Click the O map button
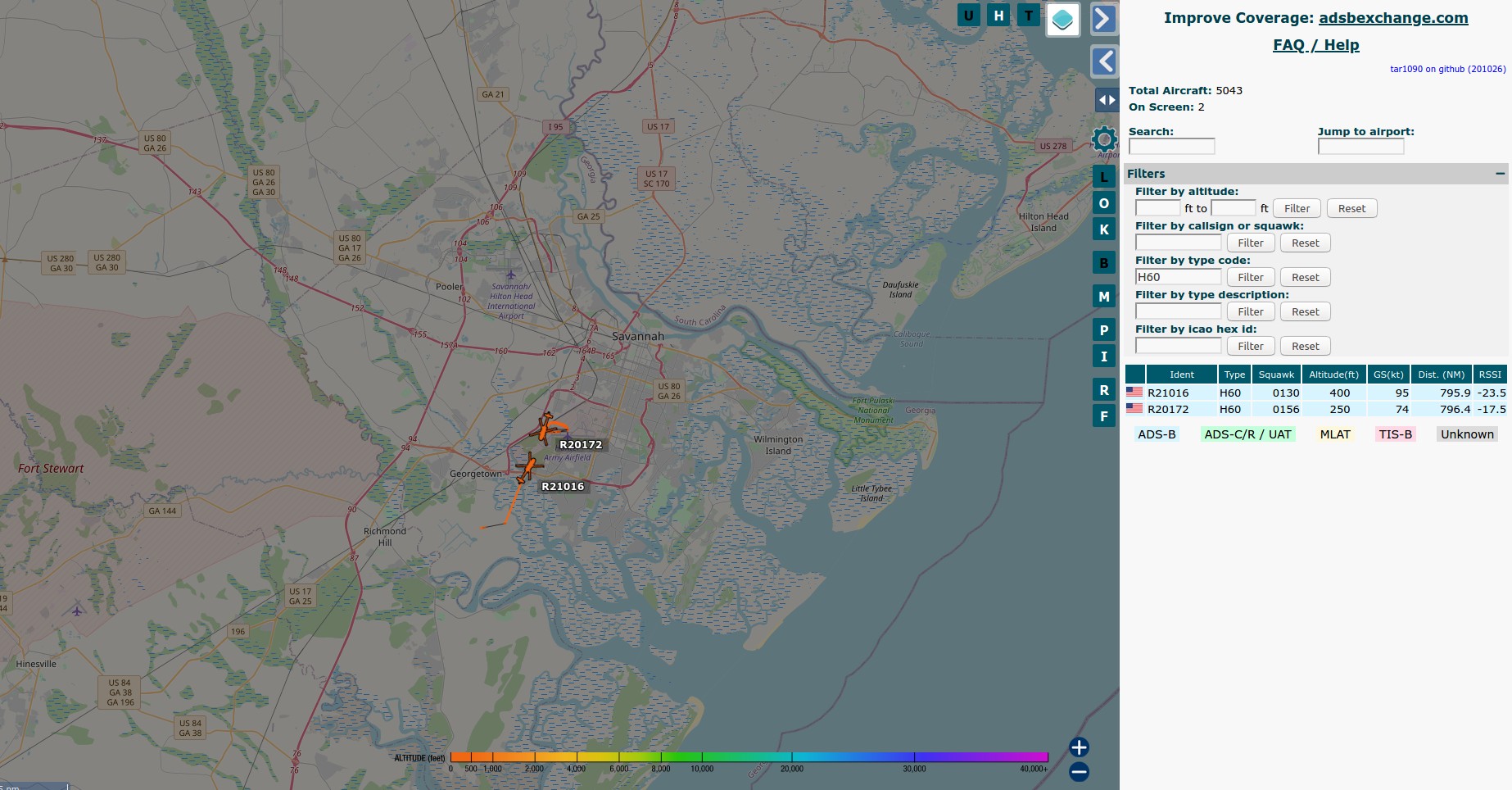The height and width of the screenshot is (790, 1512). pos(1104,203)
